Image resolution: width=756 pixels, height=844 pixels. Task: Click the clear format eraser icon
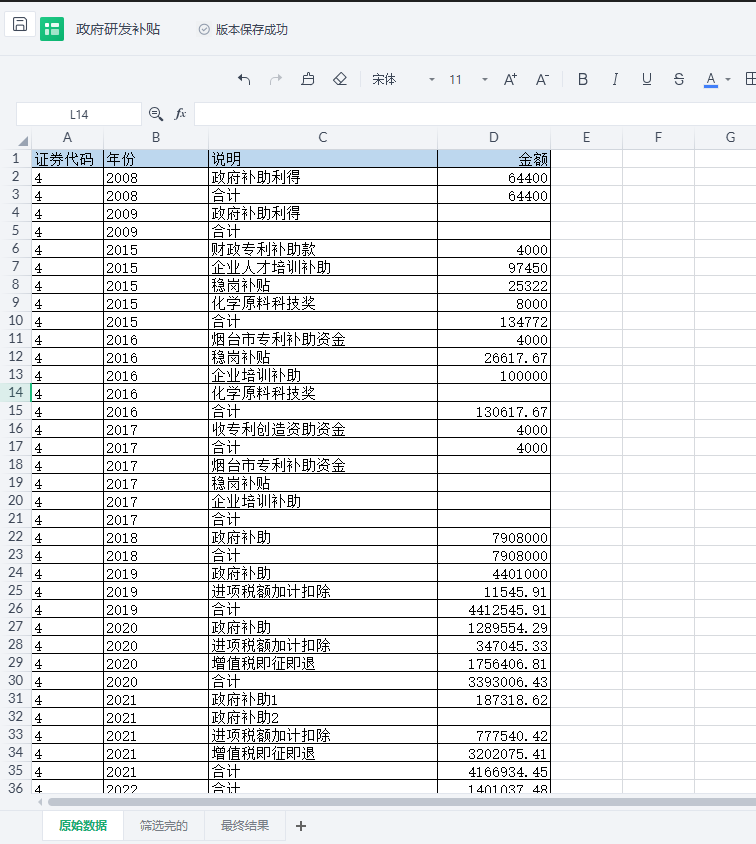click(340, 80)
